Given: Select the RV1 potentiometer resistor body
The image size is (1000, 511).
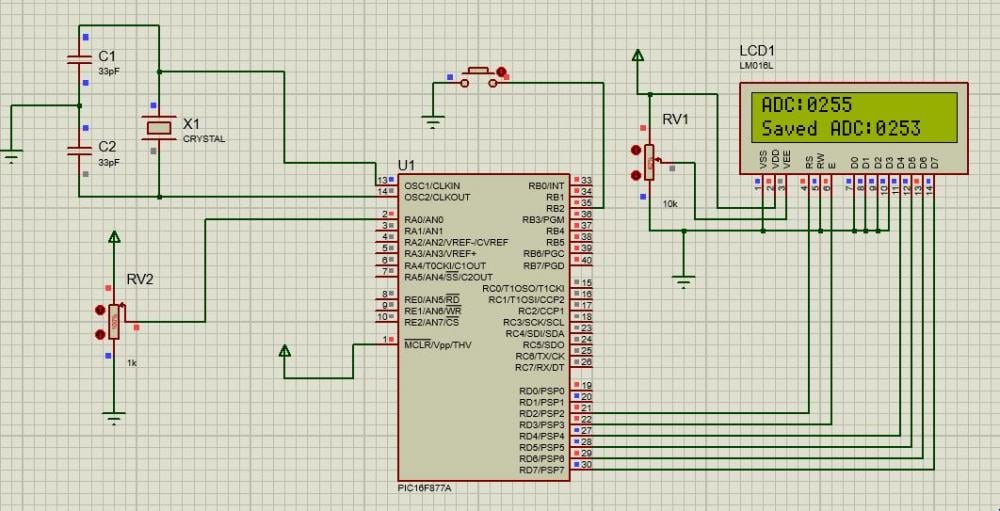Looking at the screenshot, I should (x=650, y=162).
